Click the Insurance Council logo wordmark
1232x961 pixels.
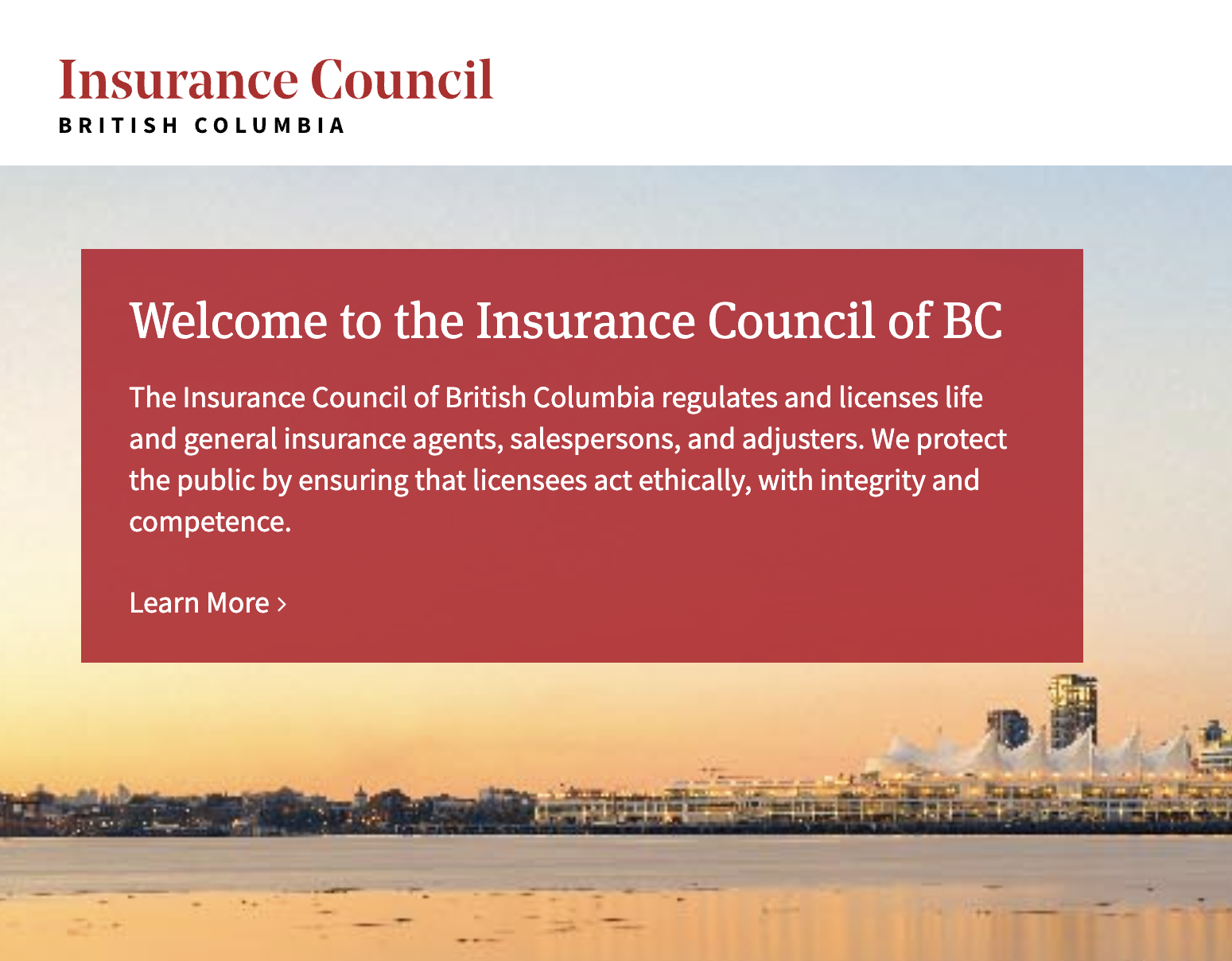point(275,80)
